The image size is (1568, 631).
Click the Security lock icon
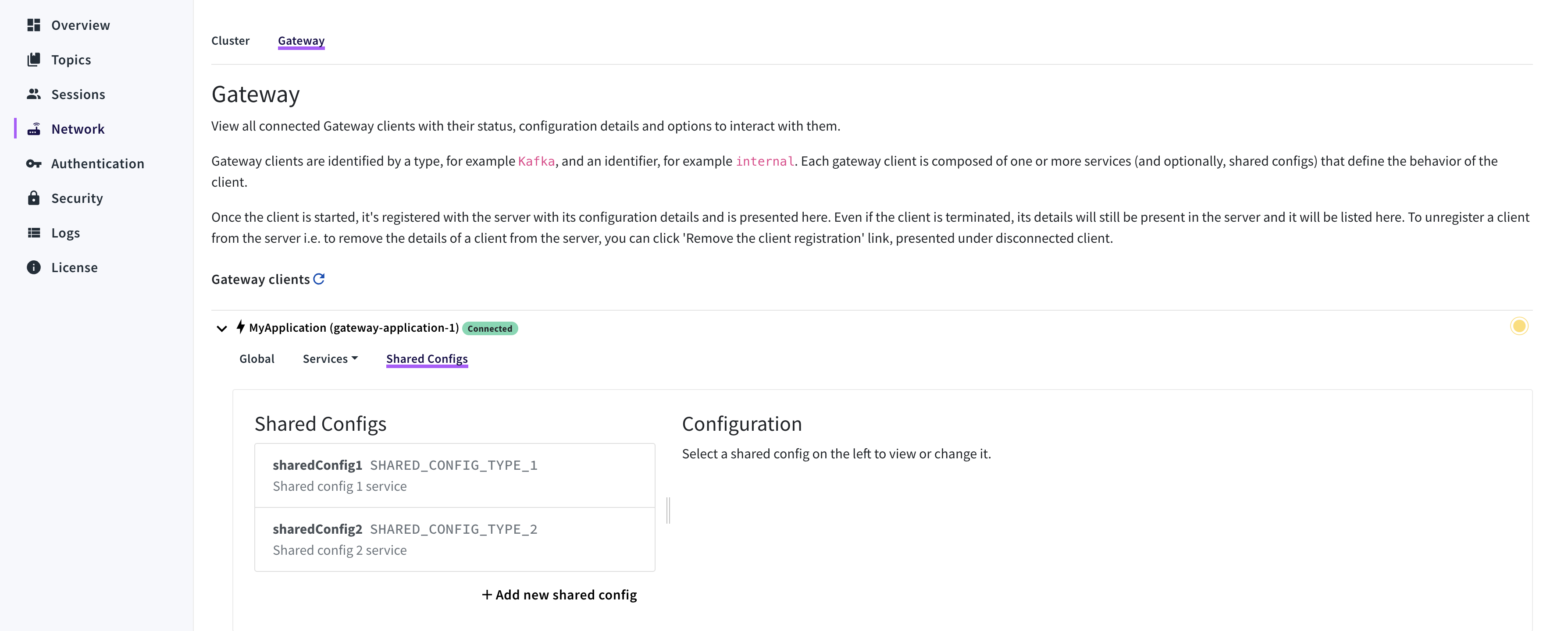tap(33, 199)
